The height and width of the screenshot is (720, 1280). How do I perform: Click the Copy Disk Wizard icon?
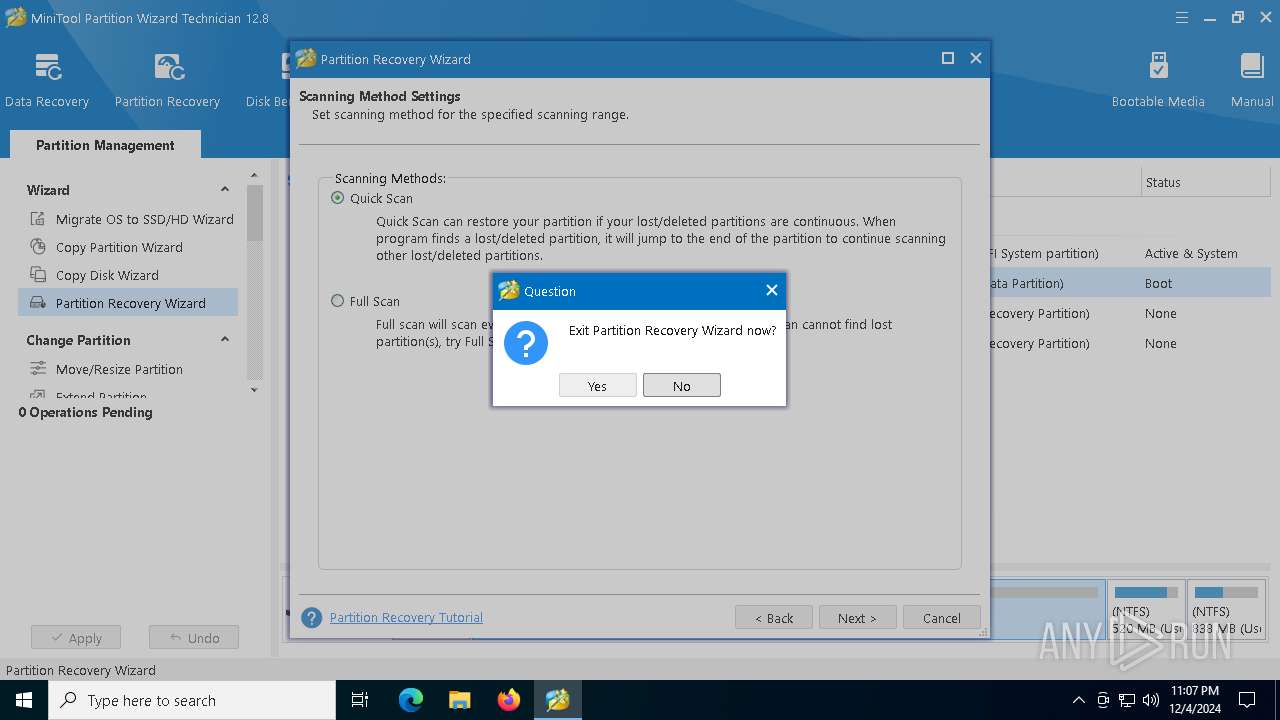(38, 275)
